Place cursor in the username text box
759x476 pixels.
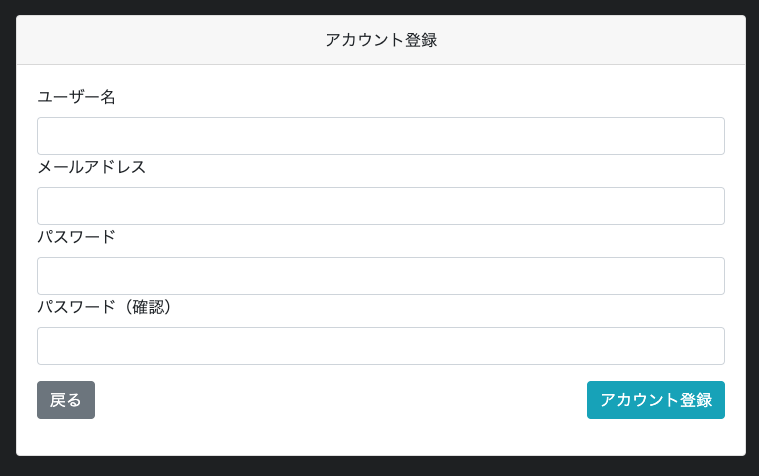point(380,136)
